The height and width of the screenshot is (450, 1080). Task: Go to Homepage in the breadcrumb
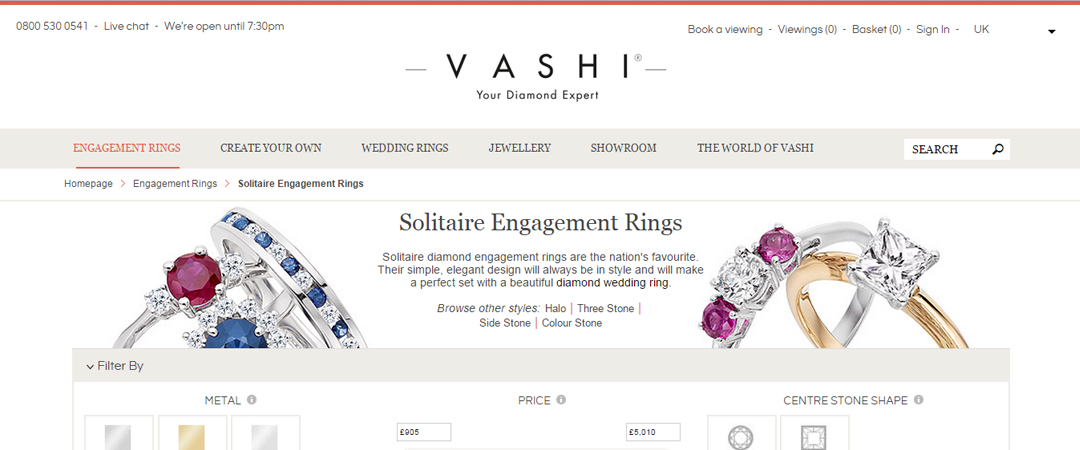pos(88,184)
